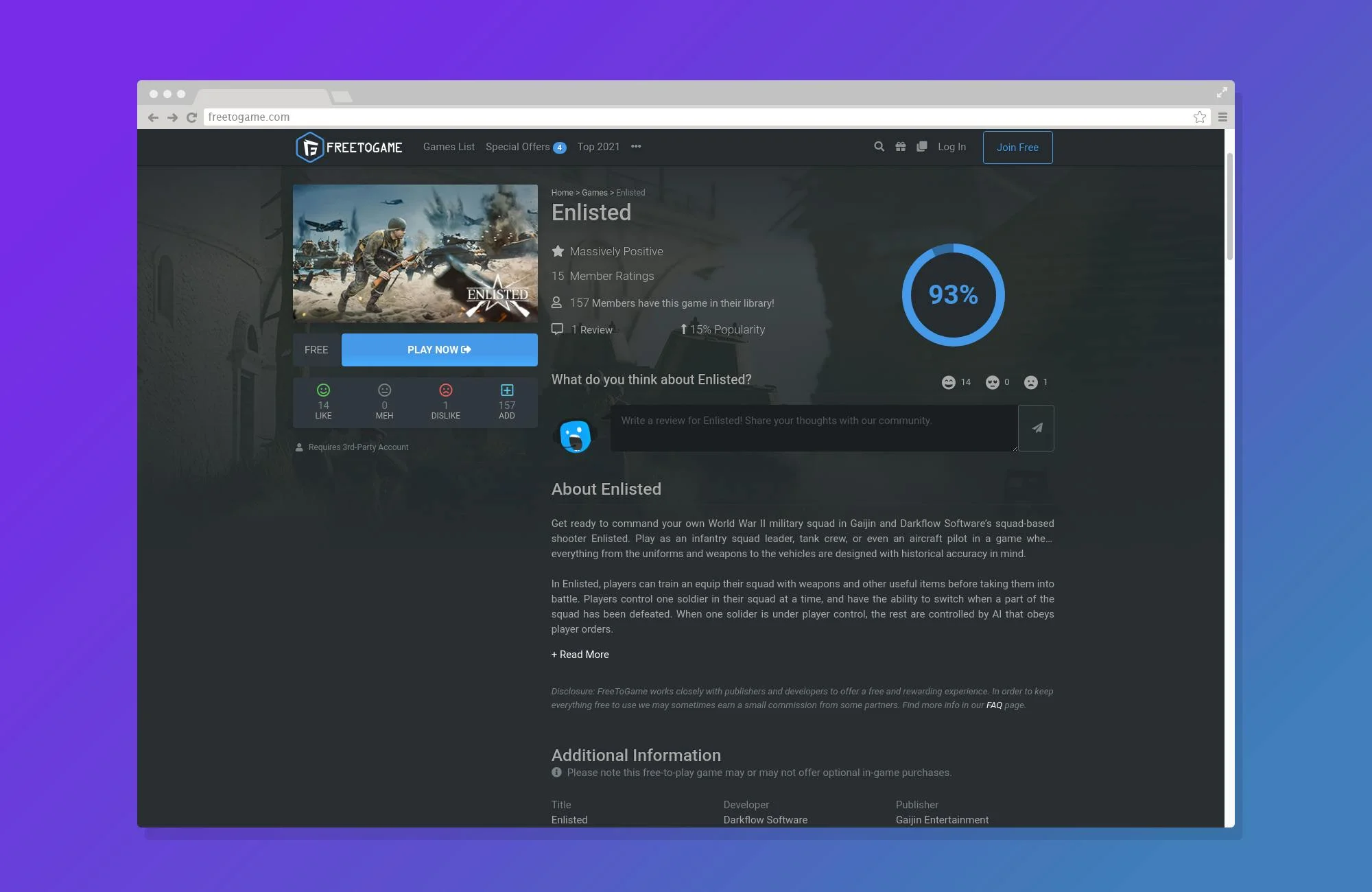Click the browser back arrow
This screenshot has width=1372, height=892.
click(153, 117)
